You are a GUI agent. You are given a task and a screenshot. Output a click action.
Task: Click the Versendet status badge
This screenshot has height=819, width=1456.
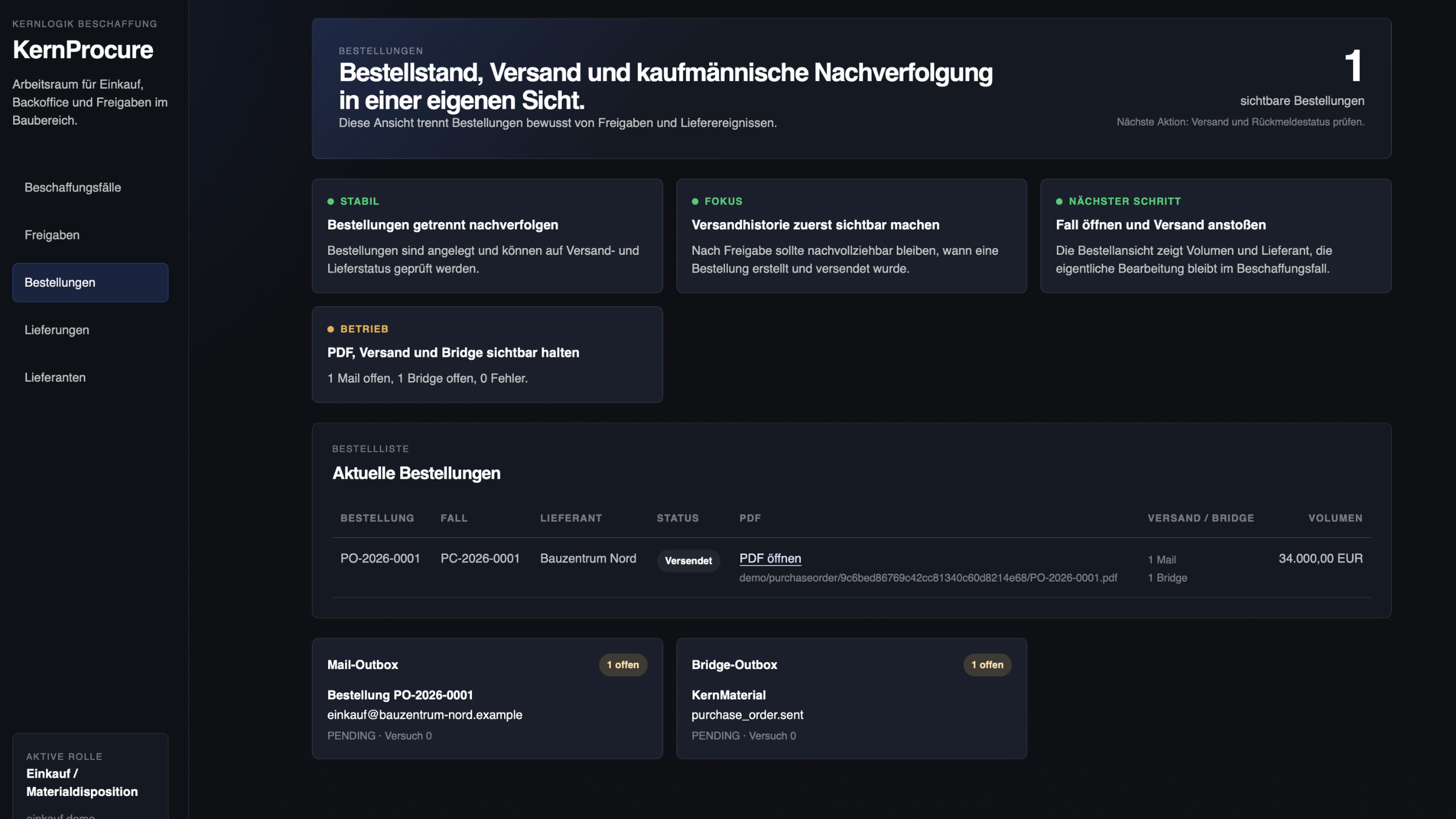pos(688,561)
